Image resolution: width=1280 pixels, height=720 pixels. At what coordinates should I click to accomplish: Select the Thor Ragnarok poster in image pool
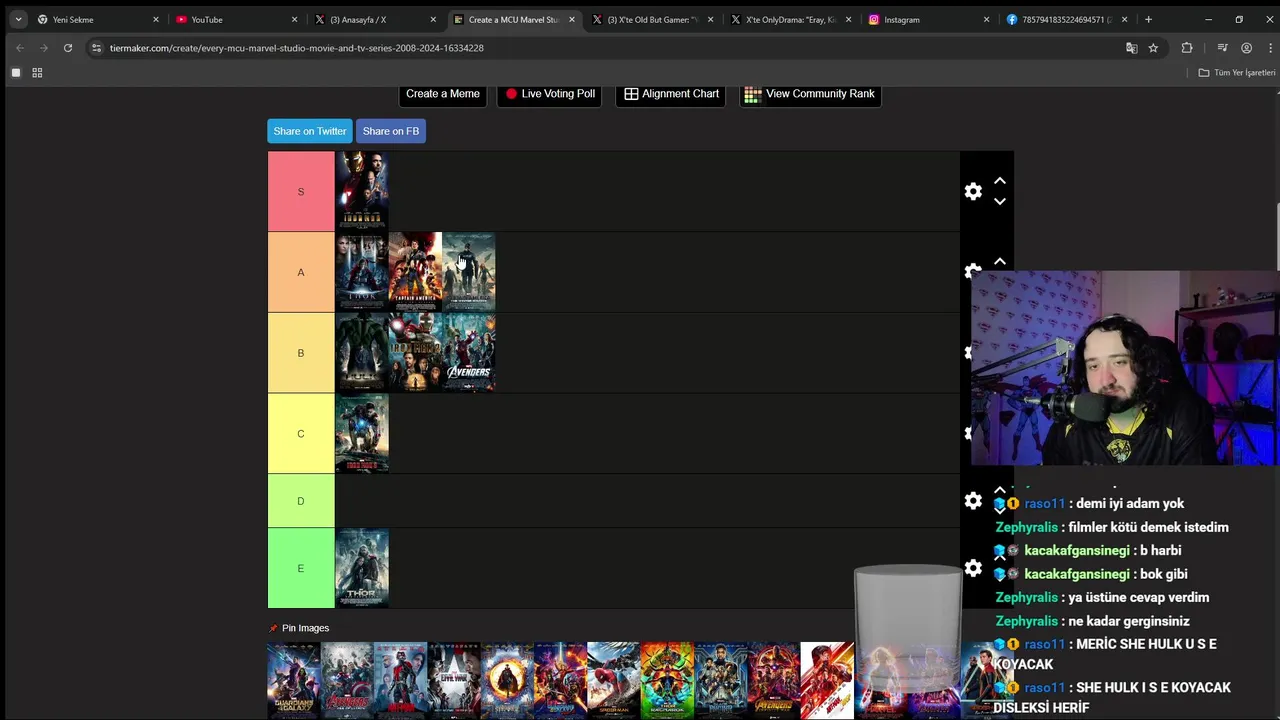[667, 681]
